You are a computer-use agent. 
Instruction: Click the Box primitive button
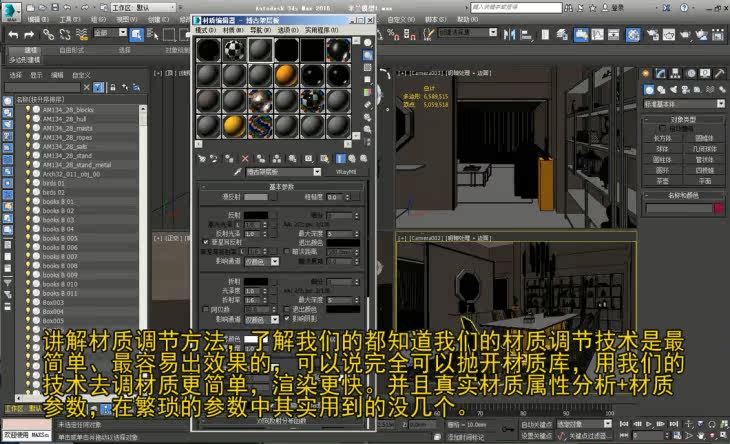[x=662, y=138]
